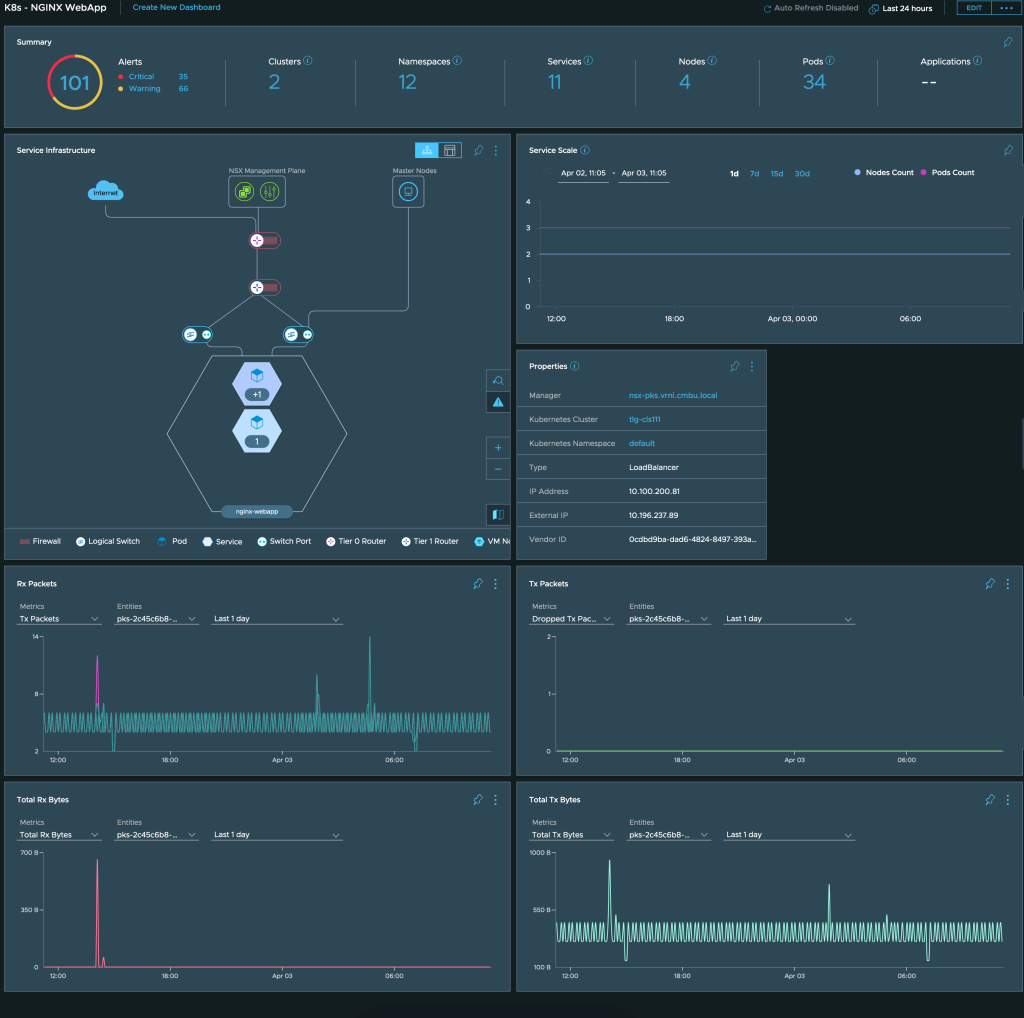Click the Create New Dashboard link
The height and width of the screenshot is (1018, 1024).
click(x=176, y=7)
